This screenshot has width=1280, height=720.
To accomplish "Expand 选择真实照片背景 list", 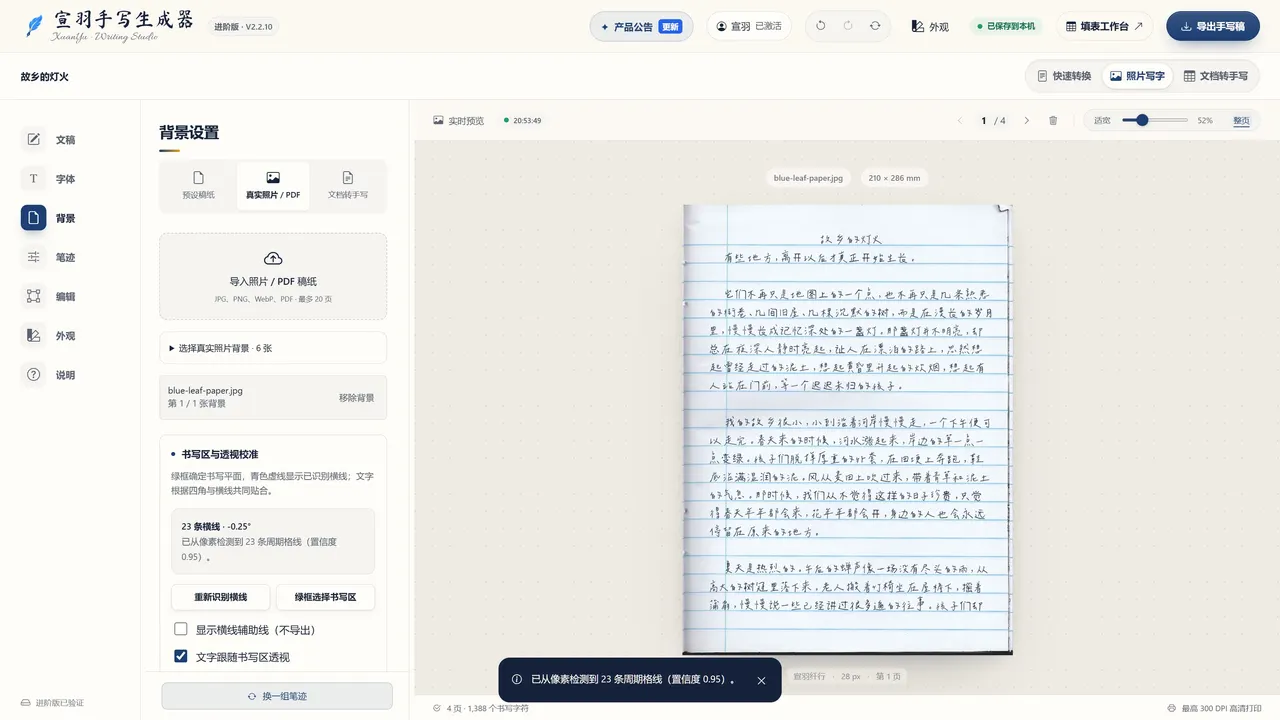I will point(273,348).
